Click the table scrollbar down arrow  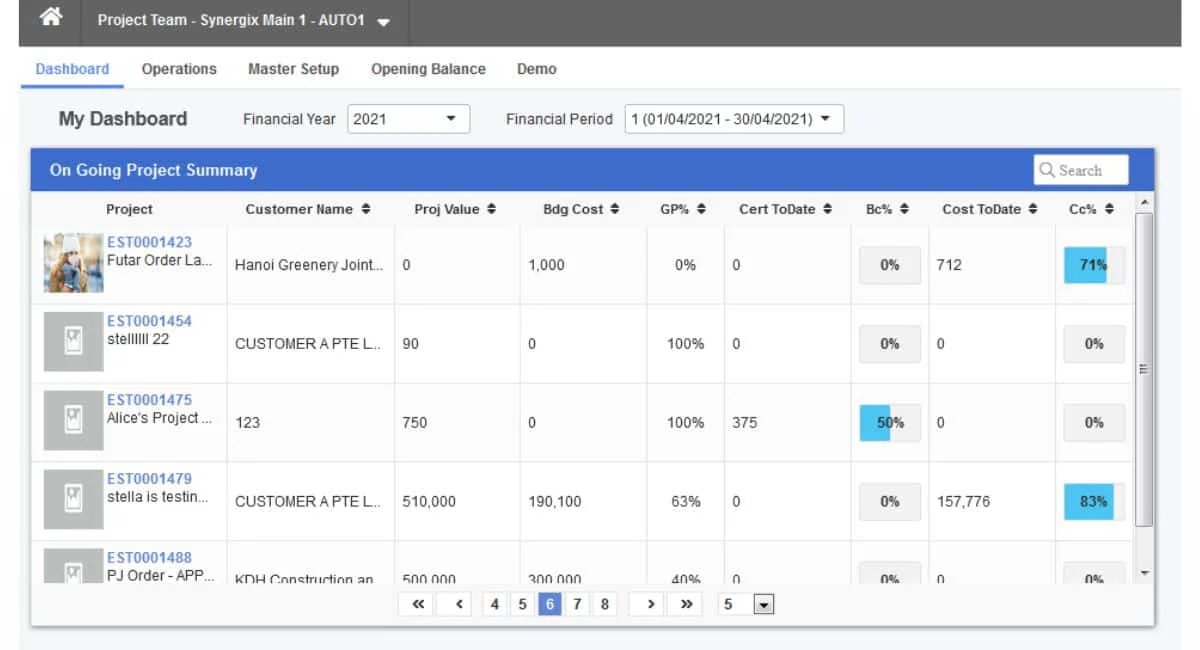pyautogui.click(x=1144, y=574)
